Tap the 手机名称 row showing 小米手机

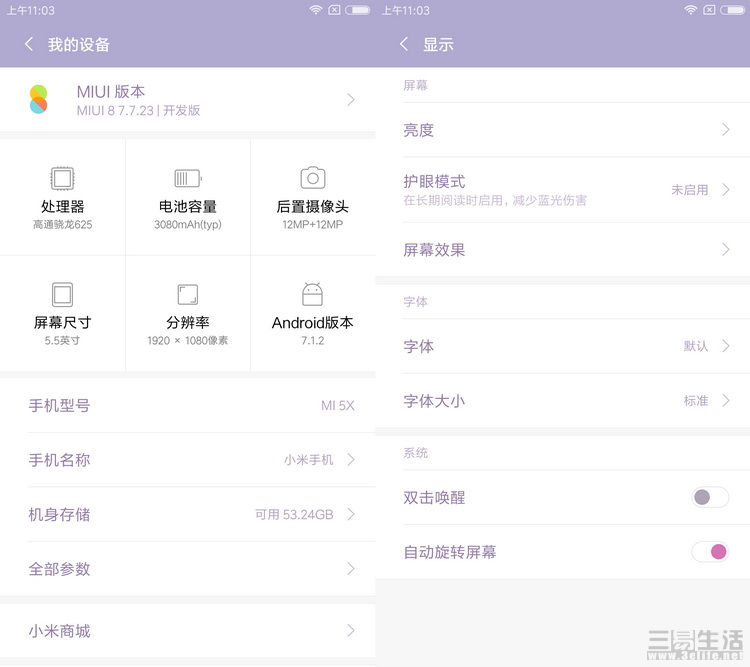click(187, 460)
